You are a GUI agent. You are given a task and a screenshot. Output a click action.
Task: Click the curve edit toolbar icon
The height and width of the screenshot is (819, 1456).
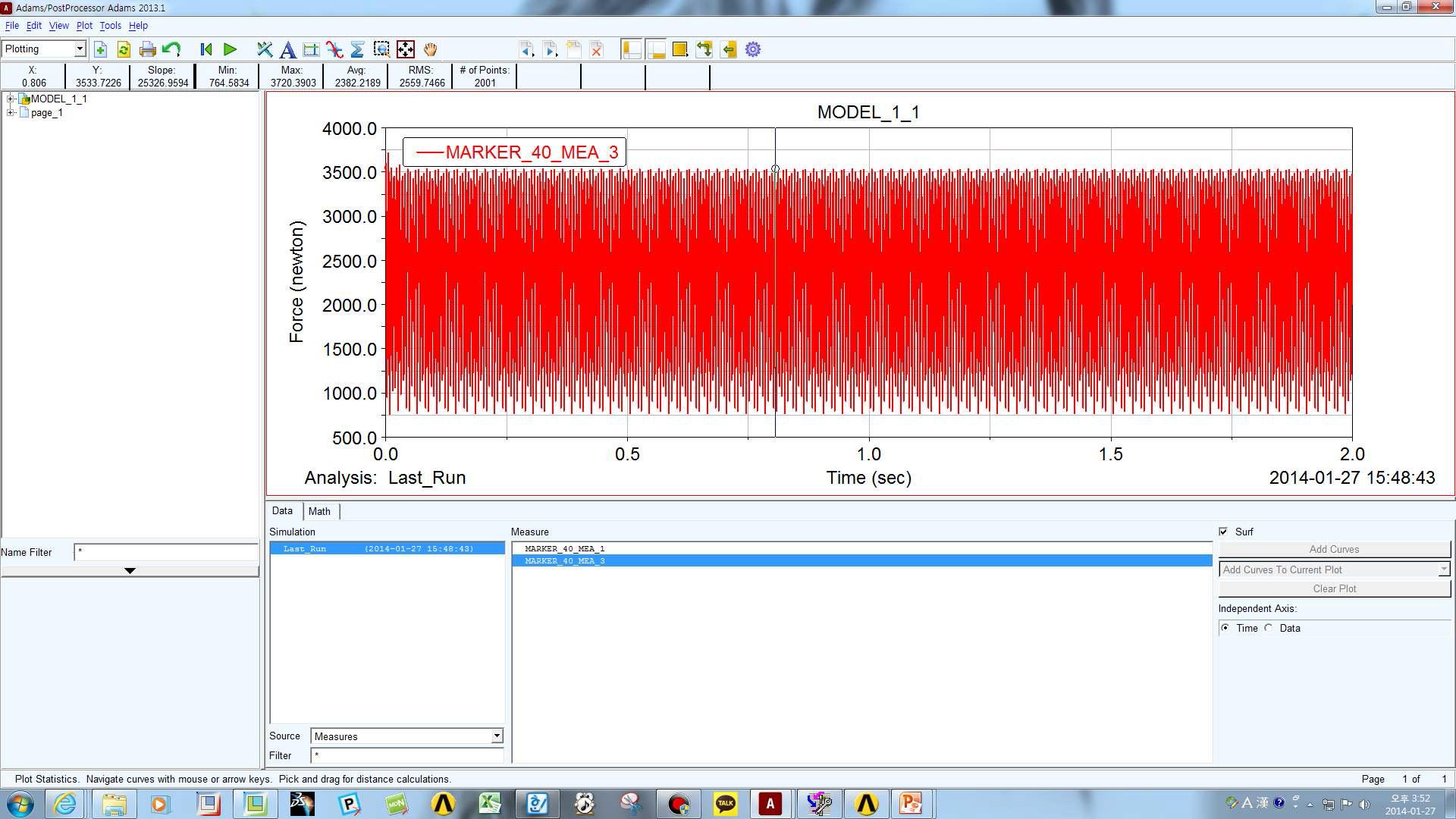(x=311, y=50)
